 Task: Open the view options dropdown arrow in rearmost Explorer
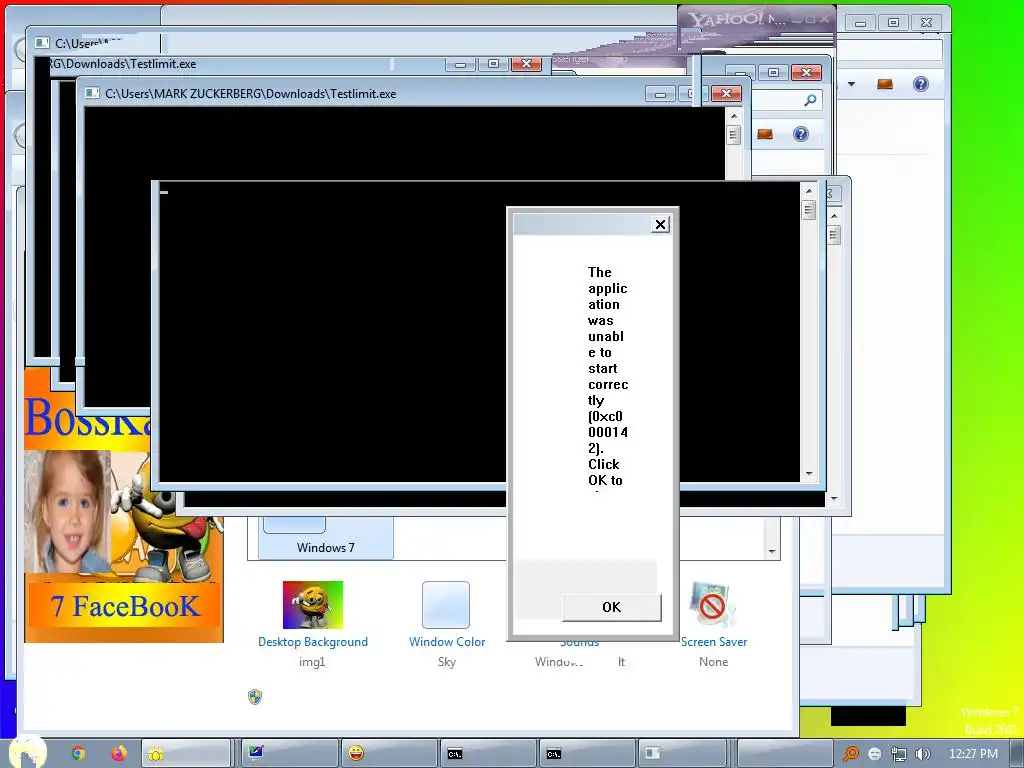pos(852,84)
